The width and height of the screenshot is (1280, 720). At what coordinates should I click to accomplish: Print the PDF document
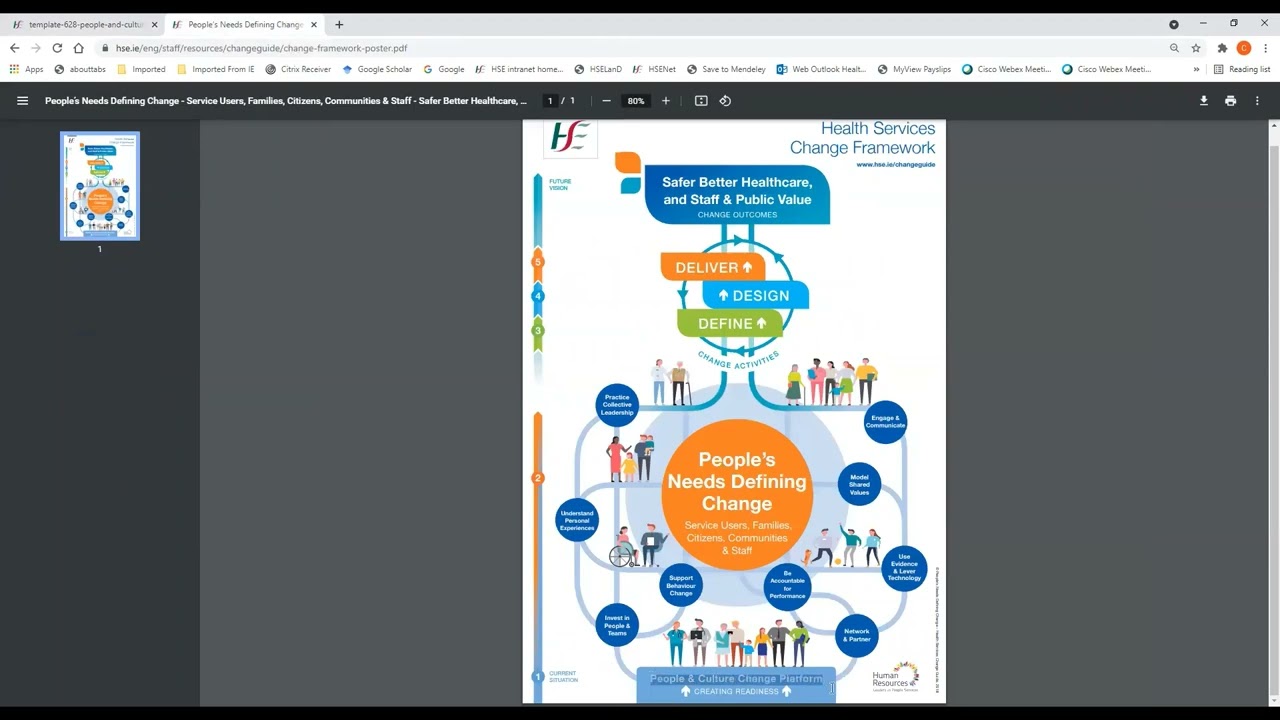(x=1231, y=101)
